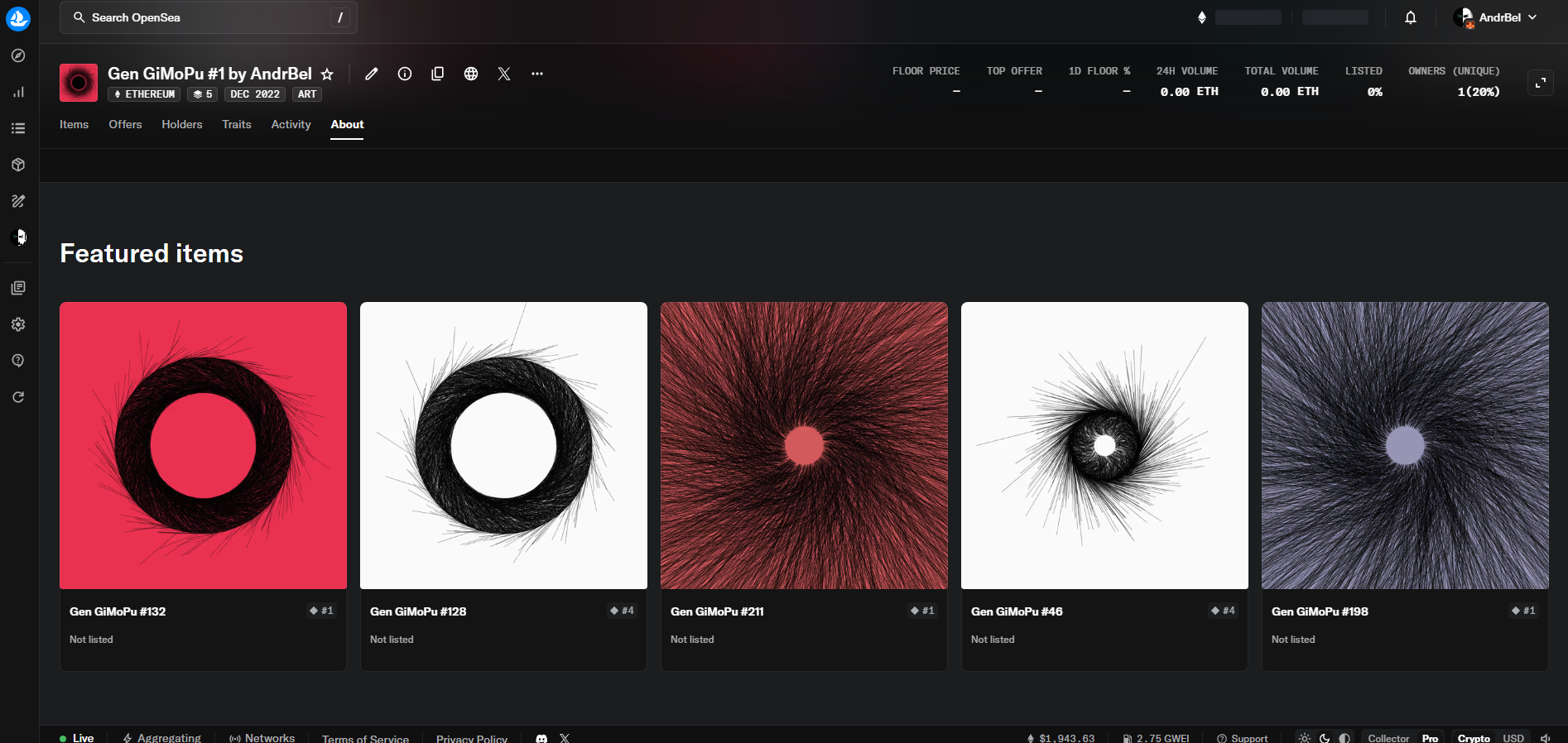
Task: Switch the currency display to USD
Action: click(1513, 737)
